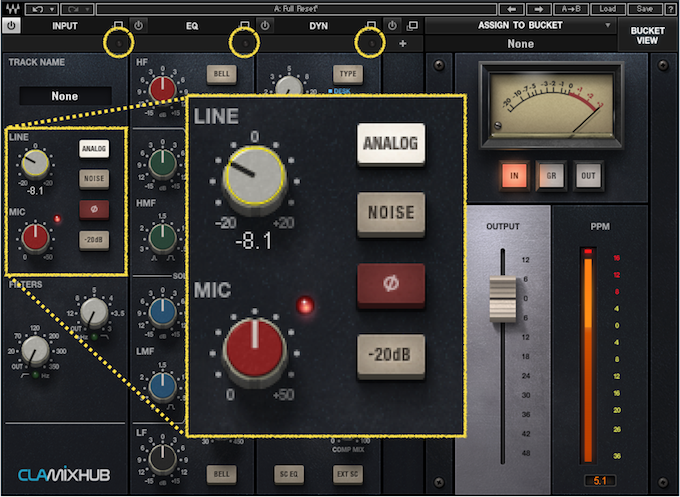Load the next preset with right arrow
This screenshot has height=497, width=680.
(539, 9)
